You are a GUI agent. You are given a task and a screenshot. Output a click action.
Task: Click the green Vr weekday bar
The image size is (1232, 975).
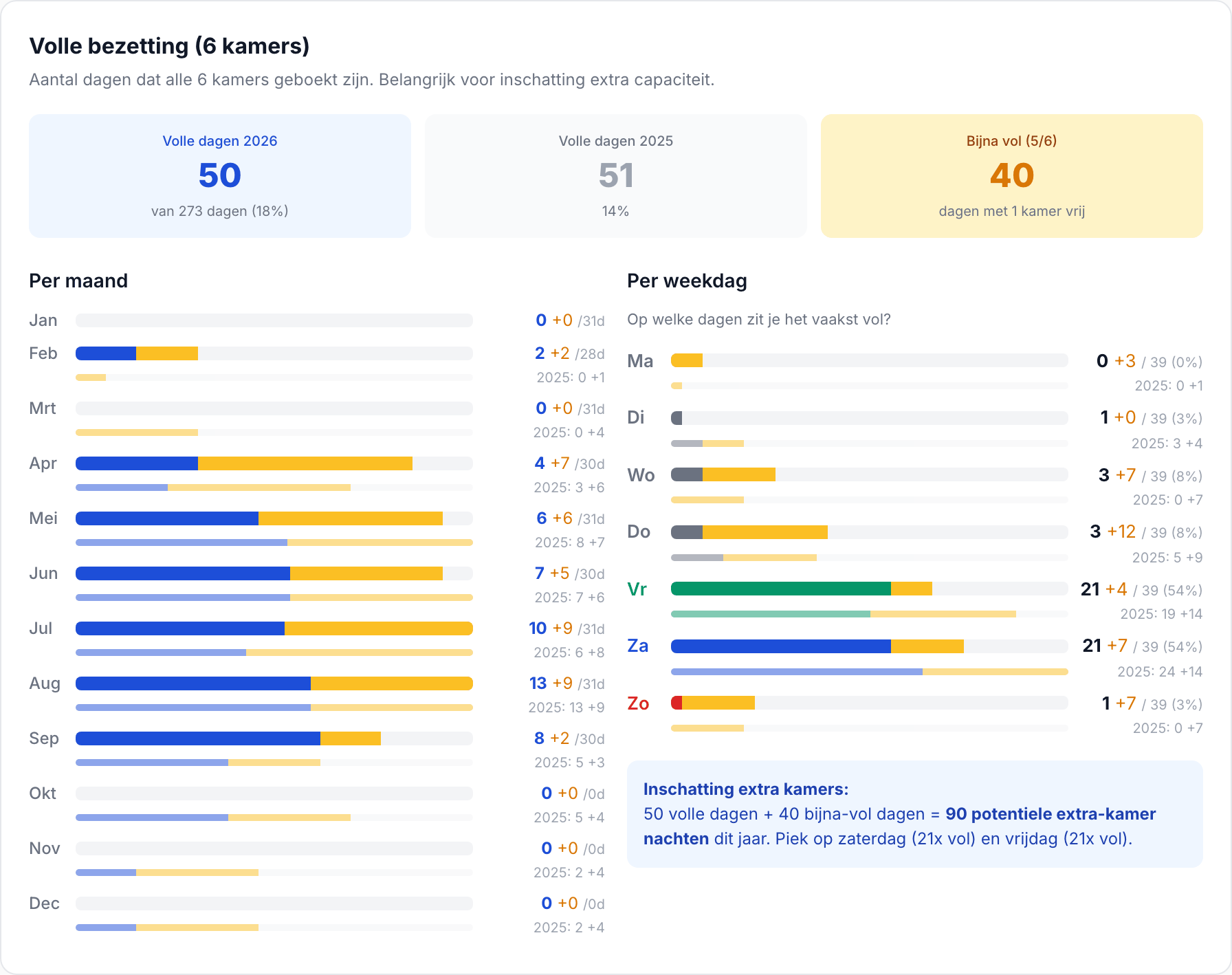(x=781, y=589)
